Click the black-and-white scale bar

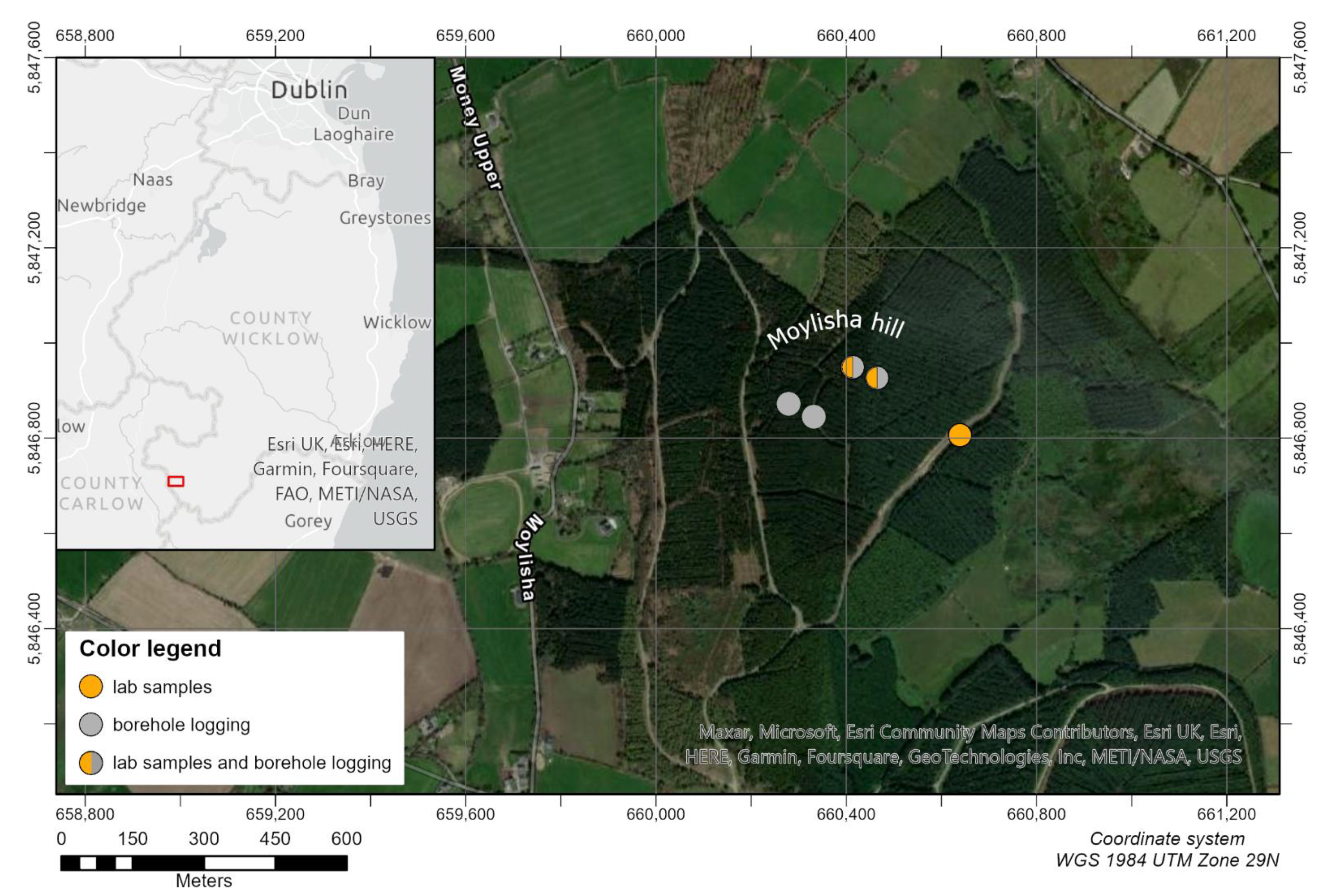click(x=203, y=863)
